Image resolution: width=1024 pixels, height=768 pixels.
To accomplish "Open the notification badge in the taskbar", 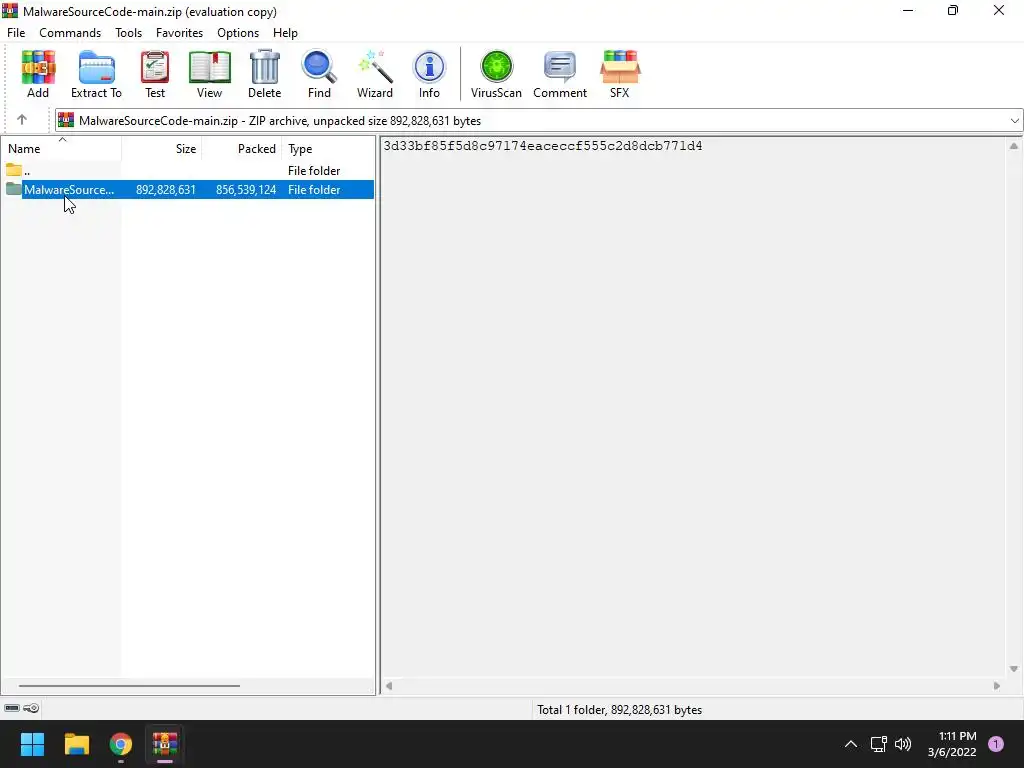I will [996, 743].
